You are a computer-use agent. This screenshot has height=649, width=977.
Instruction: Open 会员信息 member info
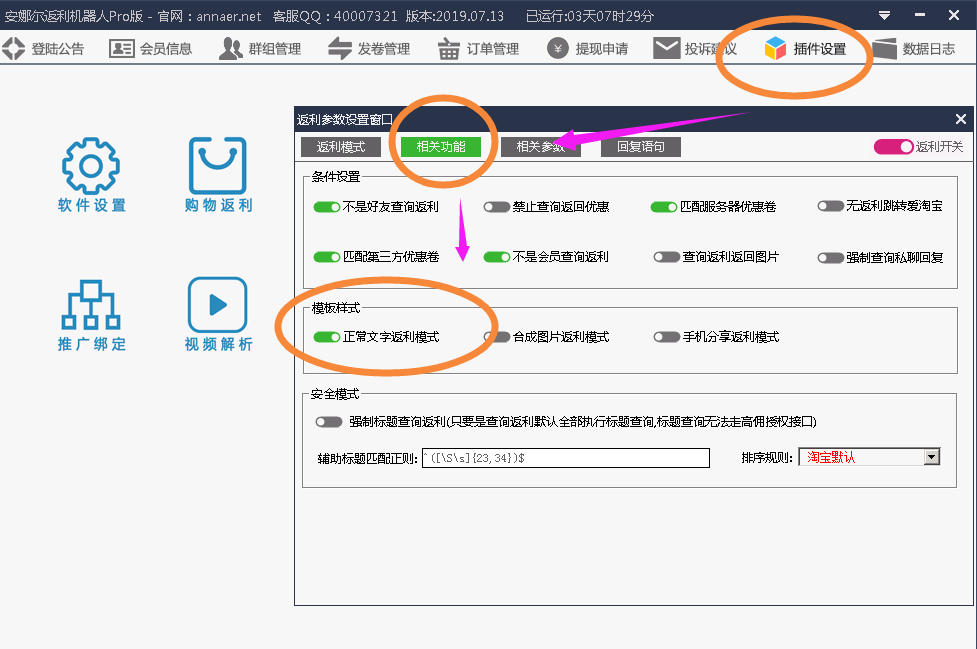tap(151, 49)
